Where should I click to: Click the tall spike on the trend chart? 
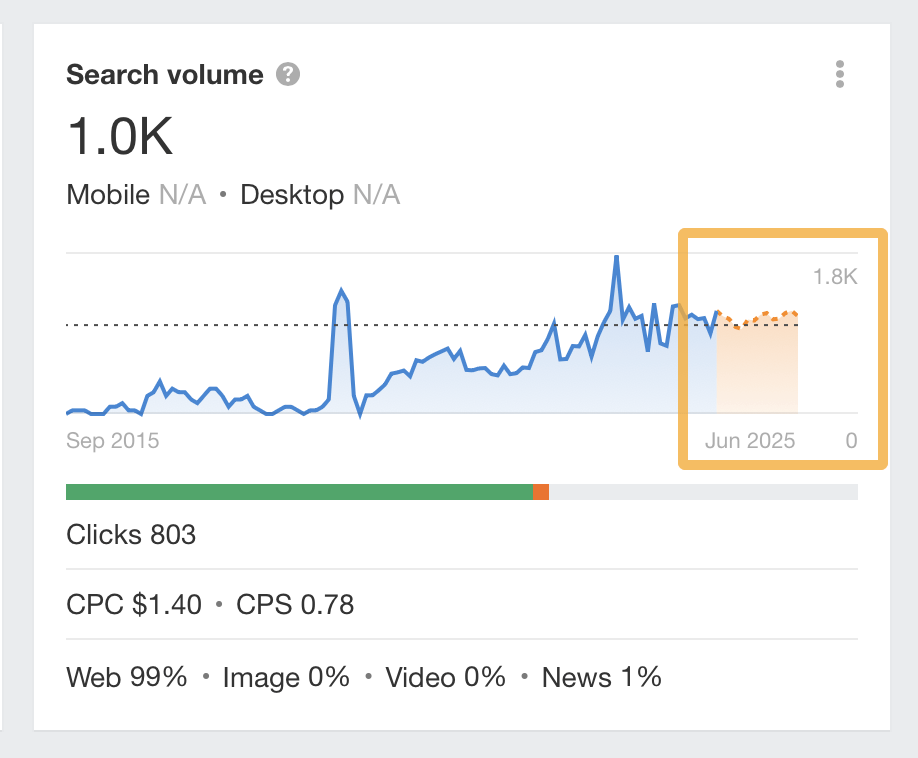point(617,260)
